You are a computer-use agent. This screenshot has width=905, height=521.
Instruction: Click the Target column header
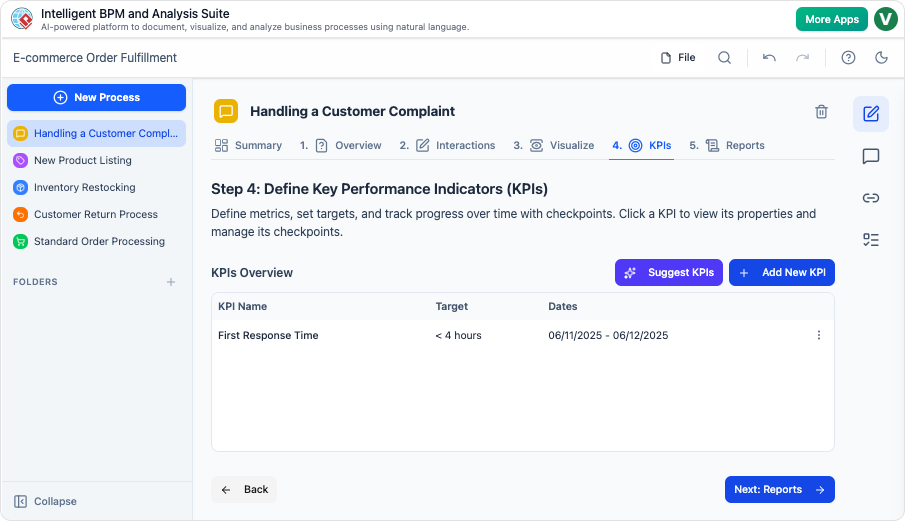coord(451,306)
